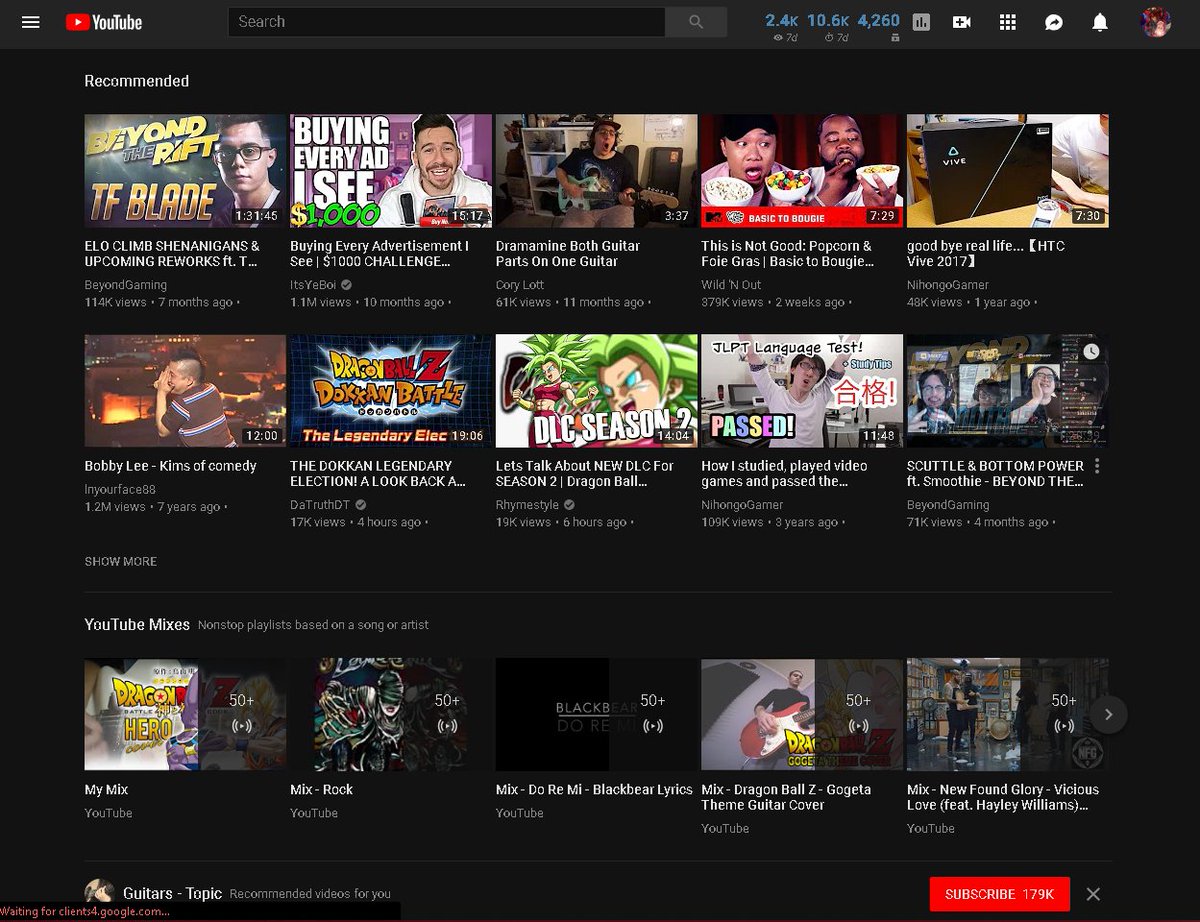This screenshot has height=922, width=1200.
Task: Go to DaTruthDT channel
Action: point(320,505)
